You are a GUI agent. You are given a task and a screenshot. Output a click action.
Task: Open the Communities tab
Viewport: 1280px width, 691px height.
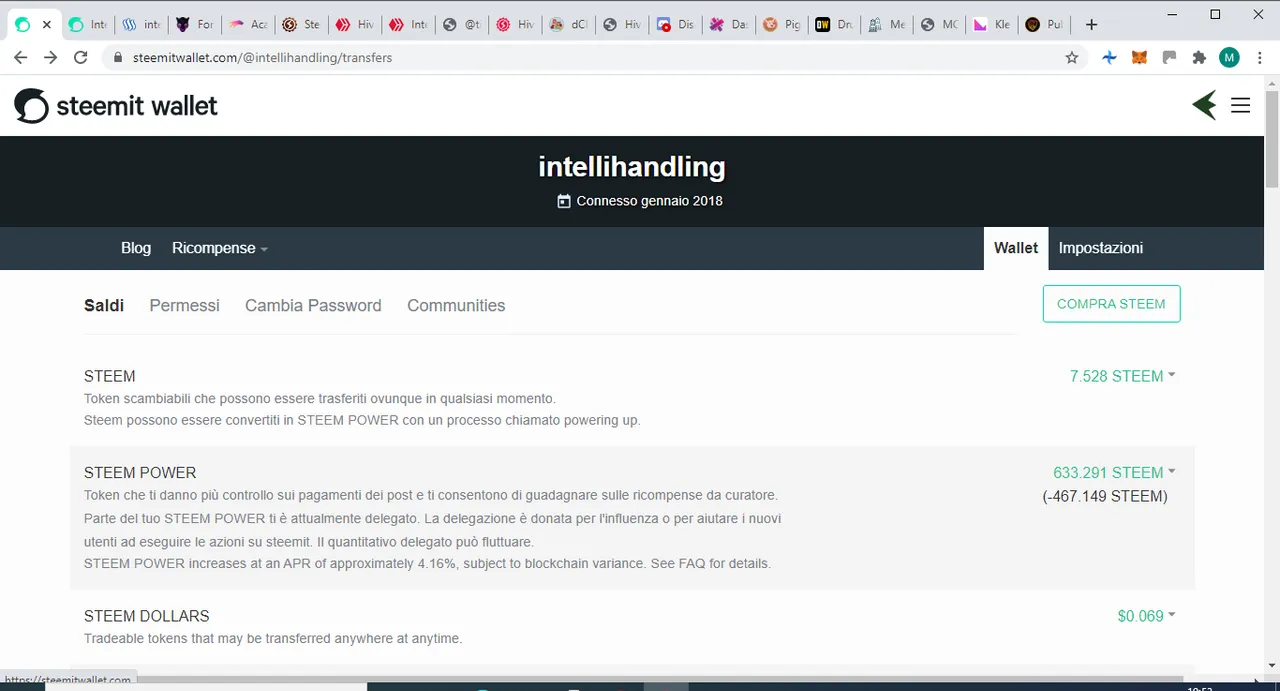pyautogui.click(x=456, y=306)
